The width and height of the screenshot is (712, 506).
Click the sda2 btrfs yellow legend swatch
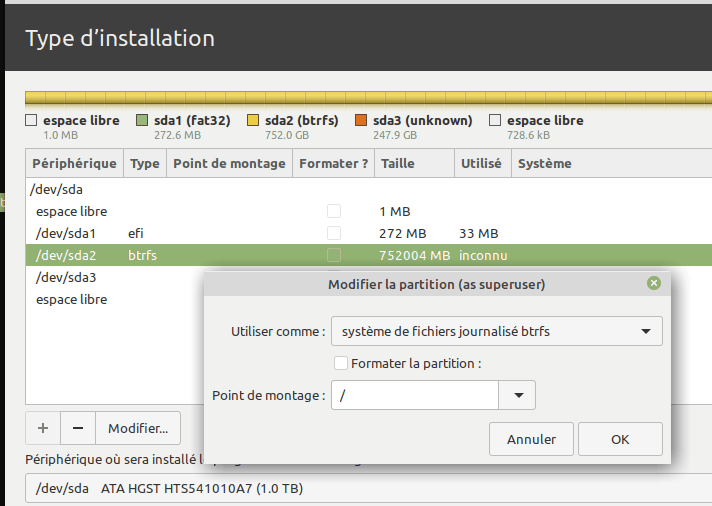coord(252,121)
